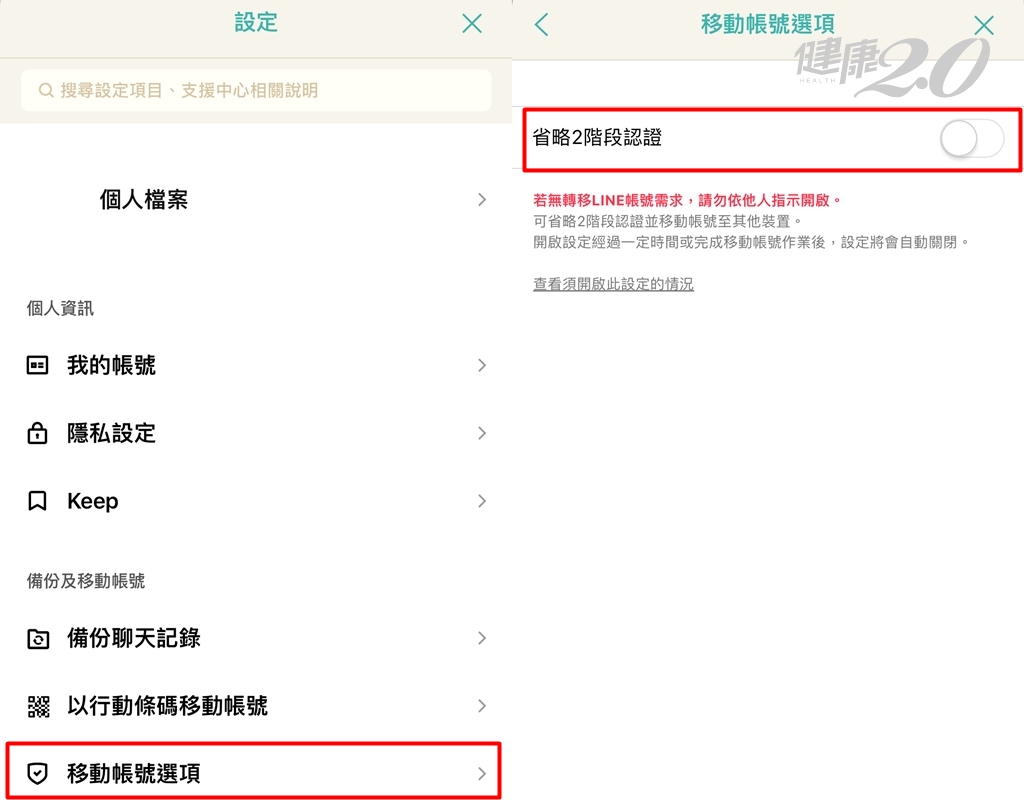
Task: Close the 設定 screen with the X
Action: [x=472, y=24]
